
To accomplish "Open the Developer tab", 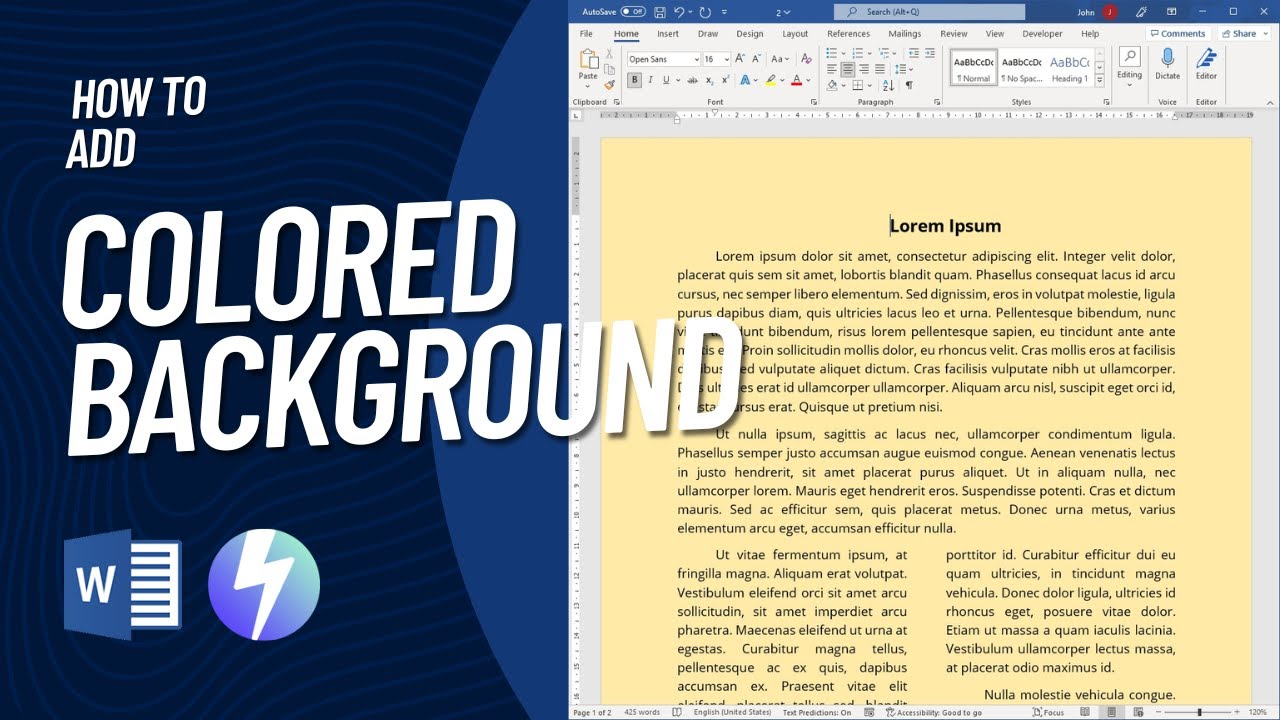I will (1043, 34).
